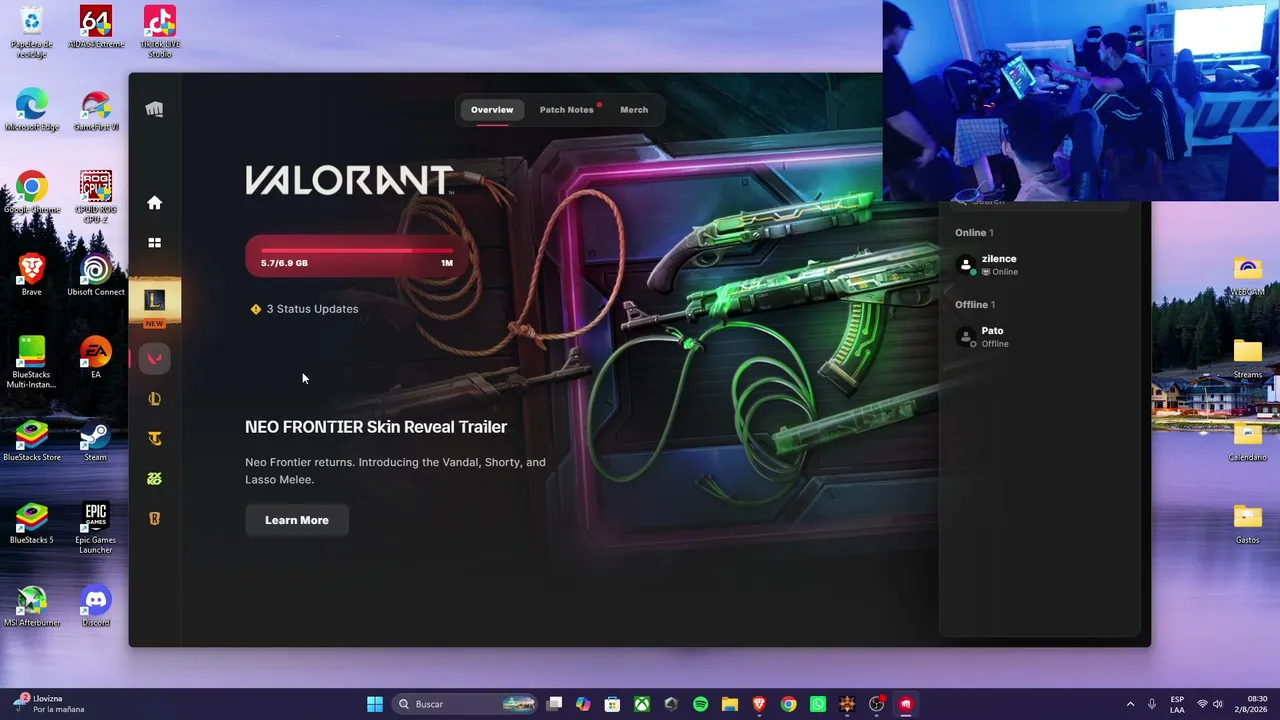Select the Steam desktop shortcut
The image size is (1280, 720).
pyautogui.click(x=96, y=441)
